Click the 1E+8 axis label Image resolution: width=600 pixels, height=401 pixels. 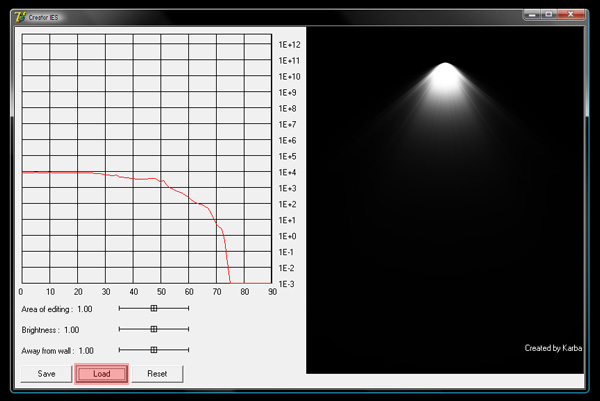click(x=287, y=109)
